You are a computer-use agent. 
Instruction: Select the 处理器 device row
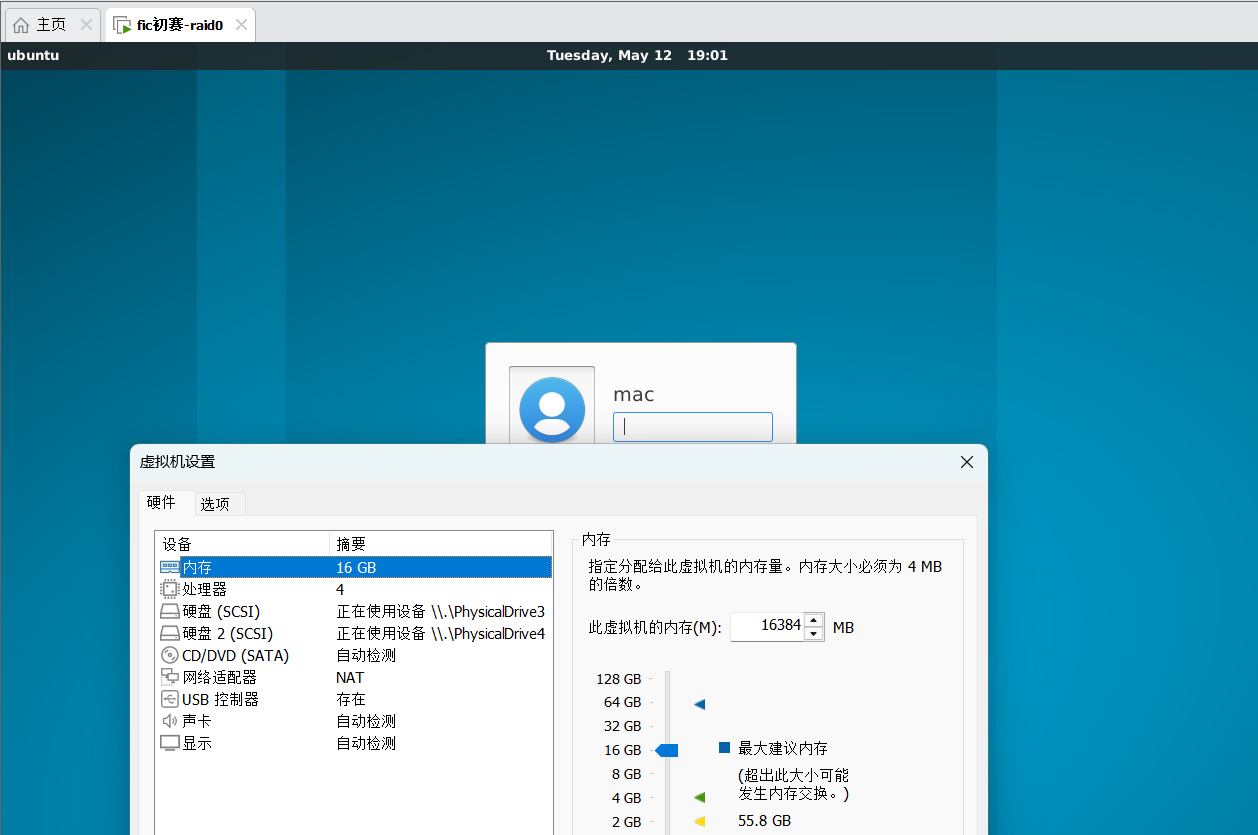point(355,589)
